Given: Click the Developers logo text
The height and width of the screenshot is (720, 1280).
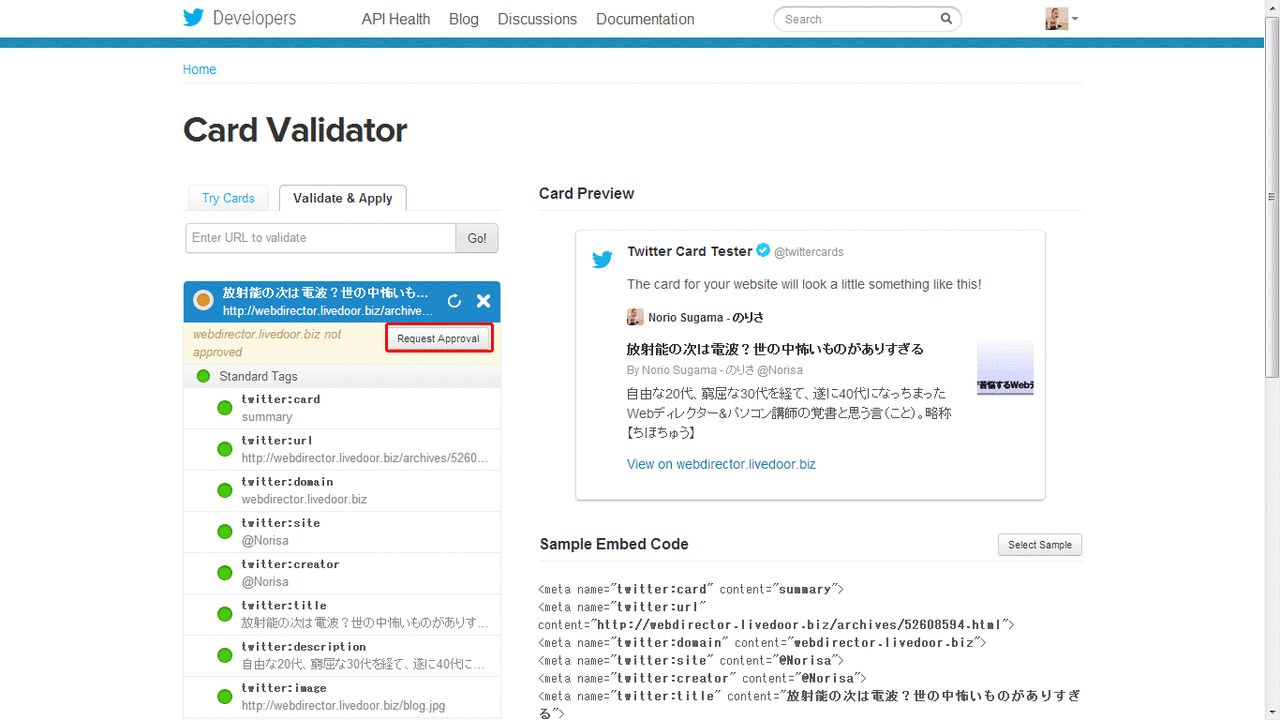Looking at the screenshot, I should coord(254,18).
